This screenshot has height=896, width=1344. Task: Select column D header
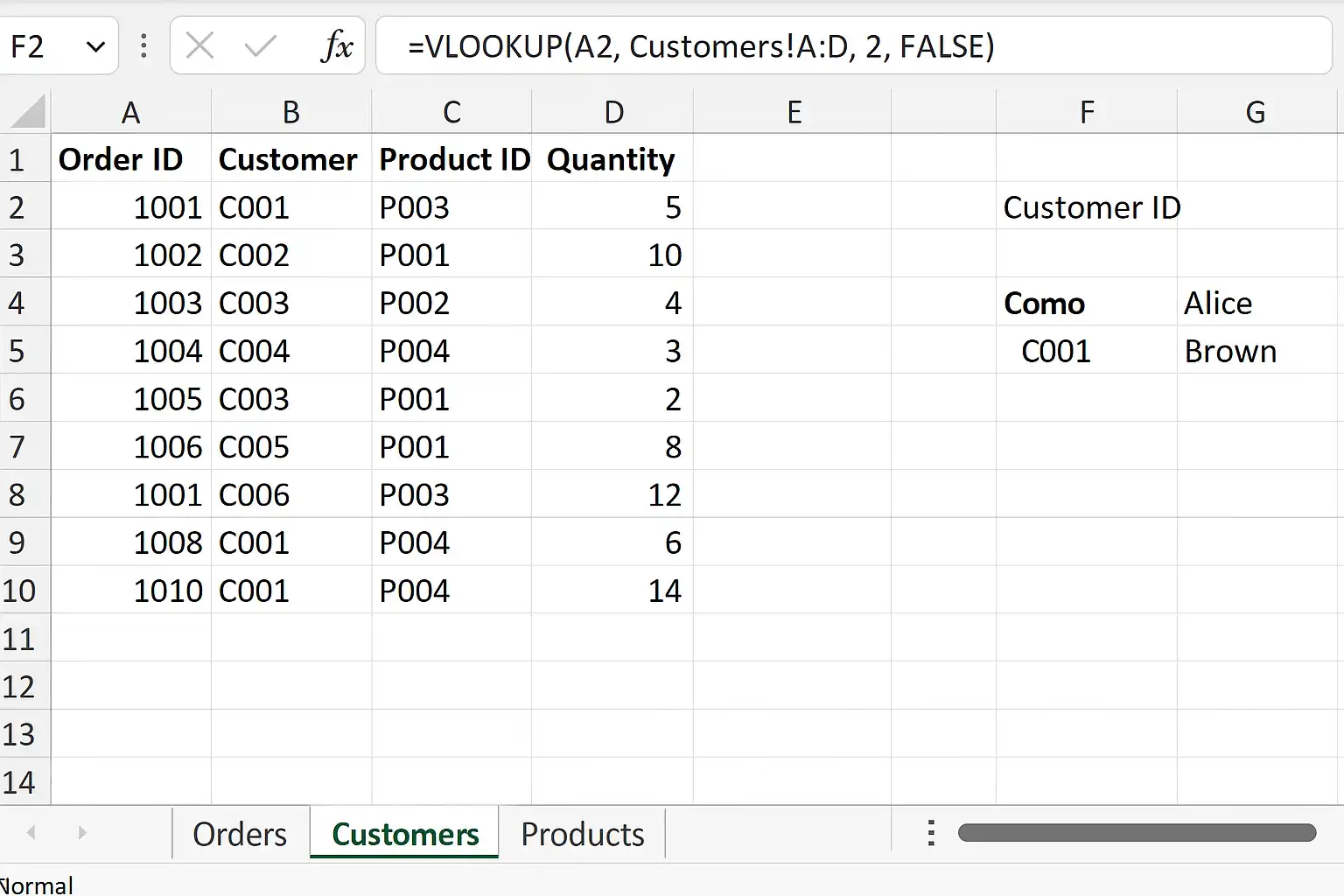613,112
